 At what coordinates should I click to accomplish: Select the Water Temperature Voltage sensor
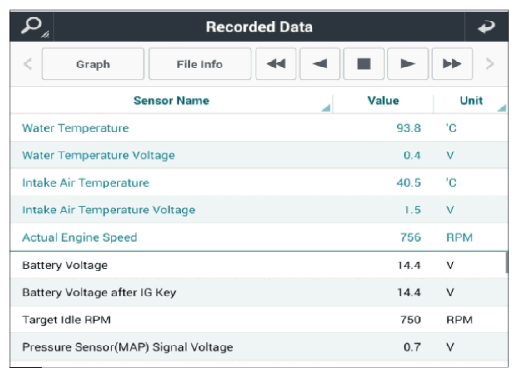click(x=259, y=155)
